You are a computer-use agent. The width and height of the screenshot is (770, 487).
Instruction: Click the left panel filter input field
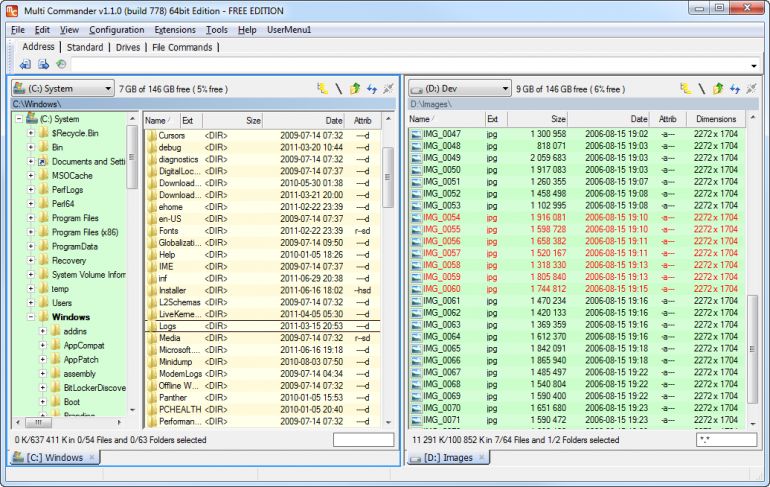pyautogui.click(x=363, y=440)
